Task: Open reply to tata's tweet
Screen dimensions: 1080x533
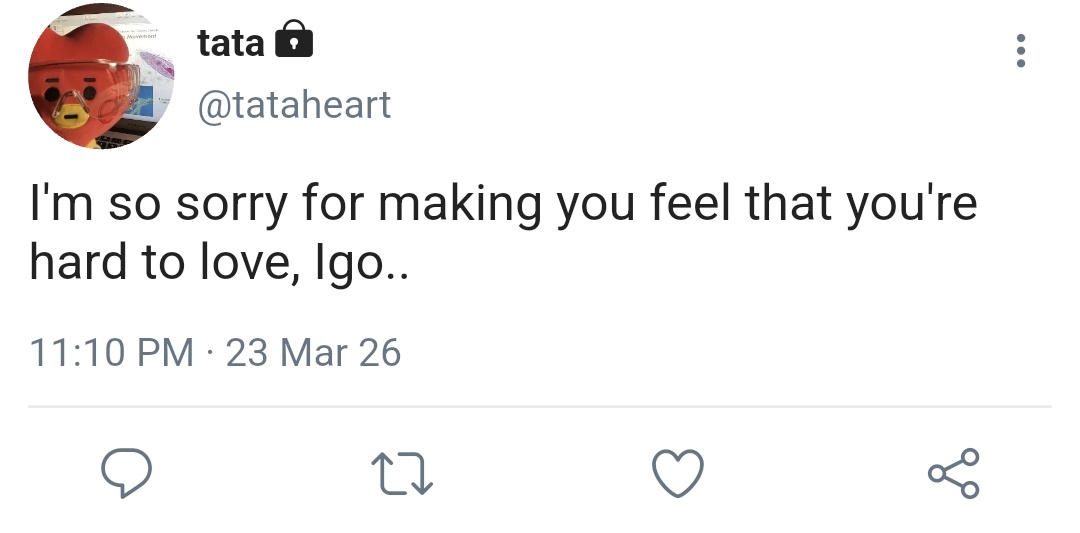Action: (x=127, y=474)
